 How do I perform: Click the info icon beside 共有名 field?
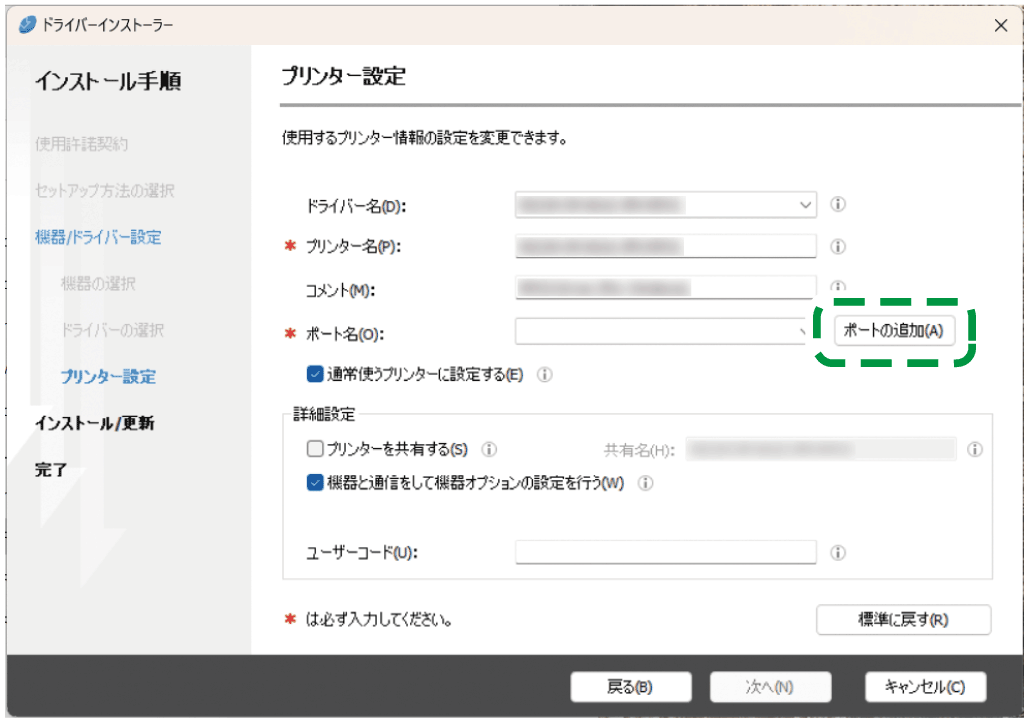975,449
